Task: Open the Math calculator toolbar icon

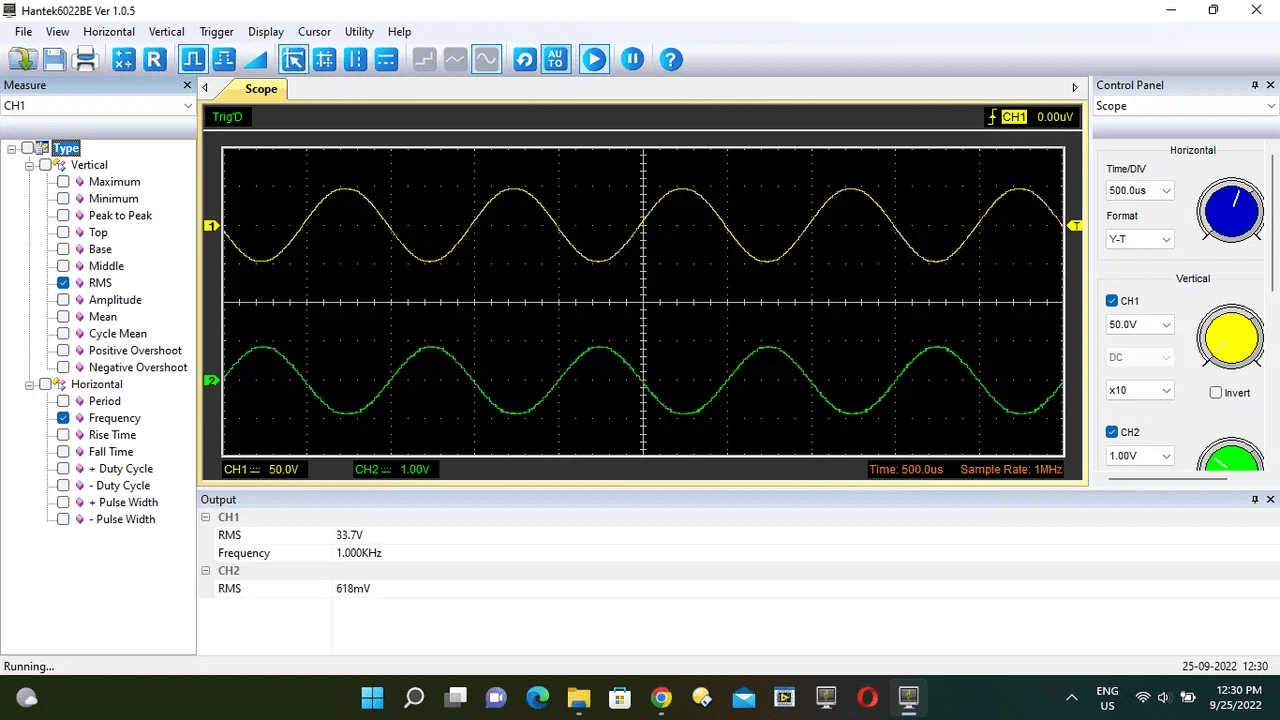Action: [123, 59]
